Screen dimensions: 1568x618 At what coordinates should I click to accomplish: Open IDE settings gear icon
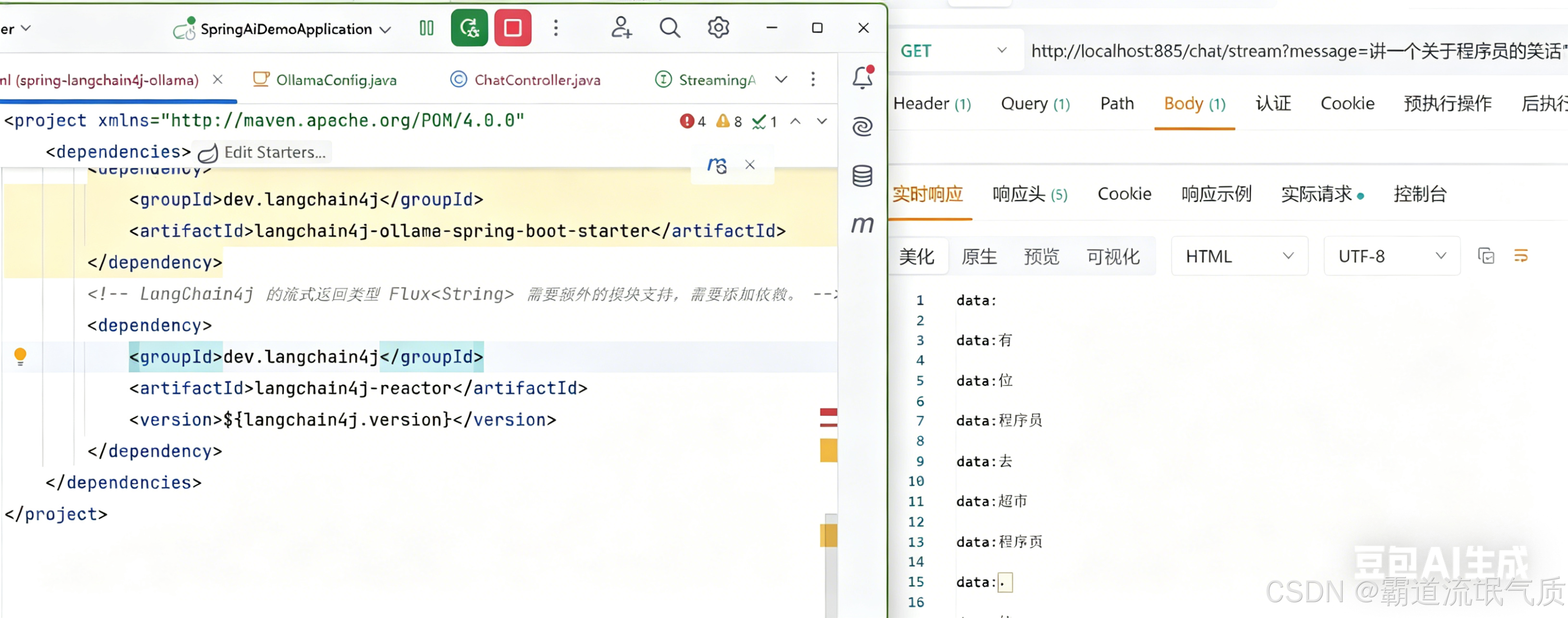718,28
